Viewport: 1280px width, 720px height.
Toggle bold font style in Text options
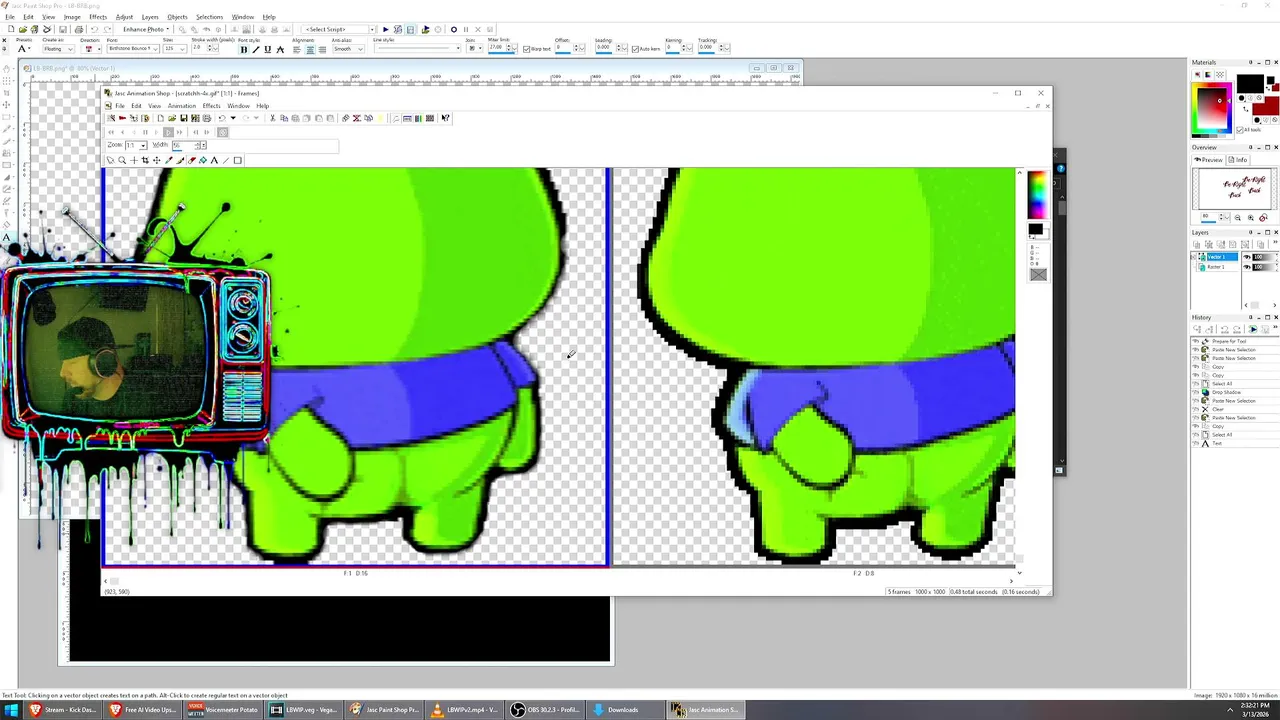[x=244, y=49]
